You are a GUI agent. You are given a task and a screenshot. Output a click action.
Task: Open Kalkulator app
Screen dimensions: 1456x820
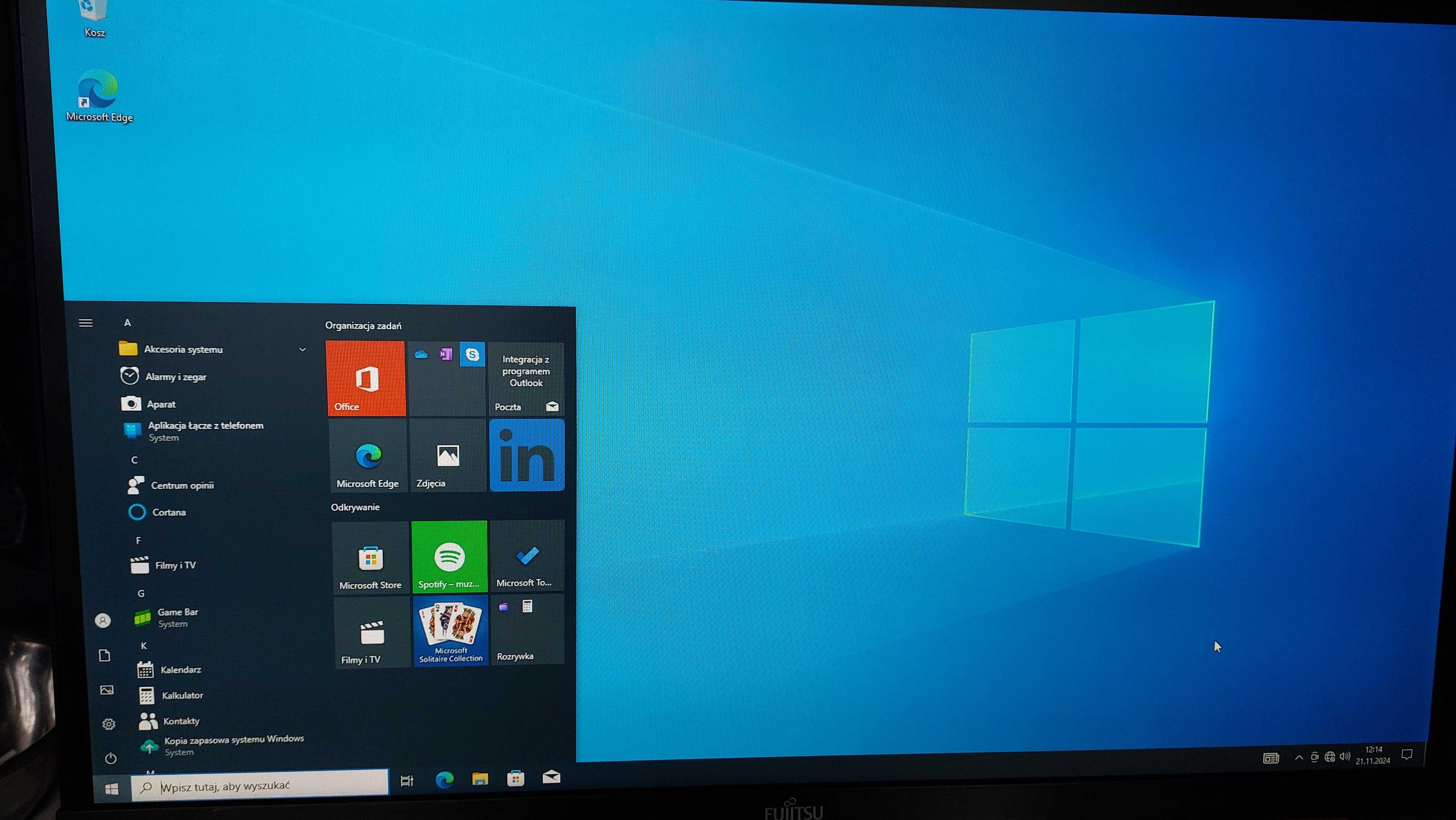coord(182,695)
